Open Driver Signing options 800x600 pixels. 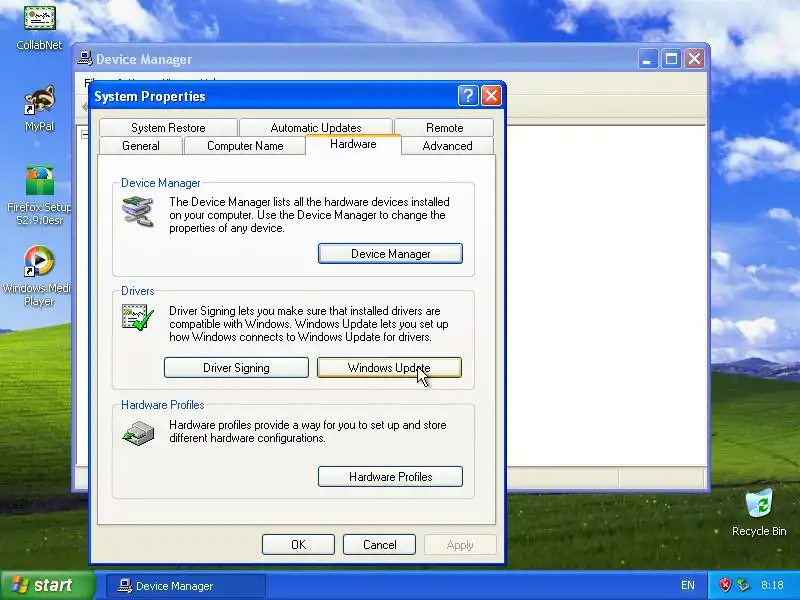point(236,368)
